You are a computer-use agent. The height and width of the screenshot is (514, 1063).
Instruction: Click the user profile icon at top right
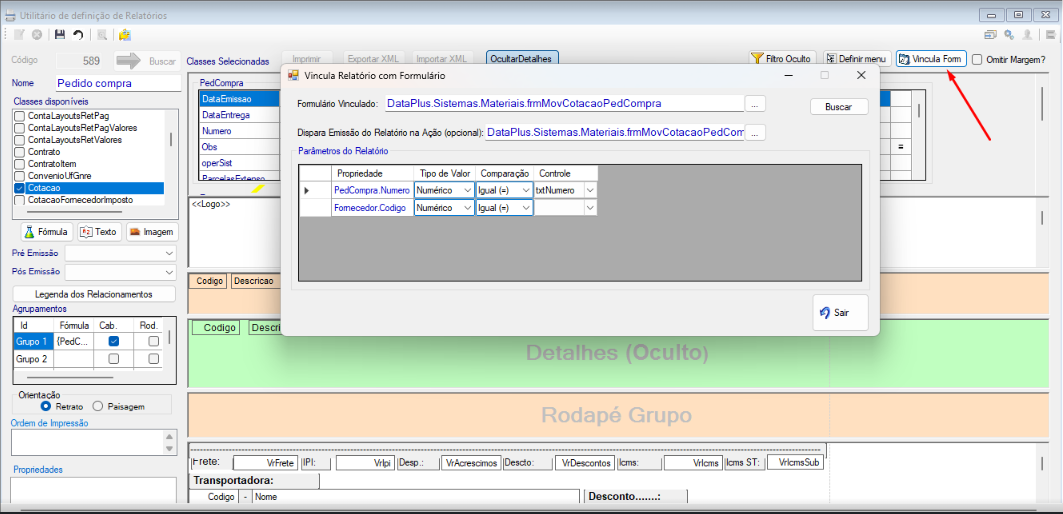point(1028,35)
